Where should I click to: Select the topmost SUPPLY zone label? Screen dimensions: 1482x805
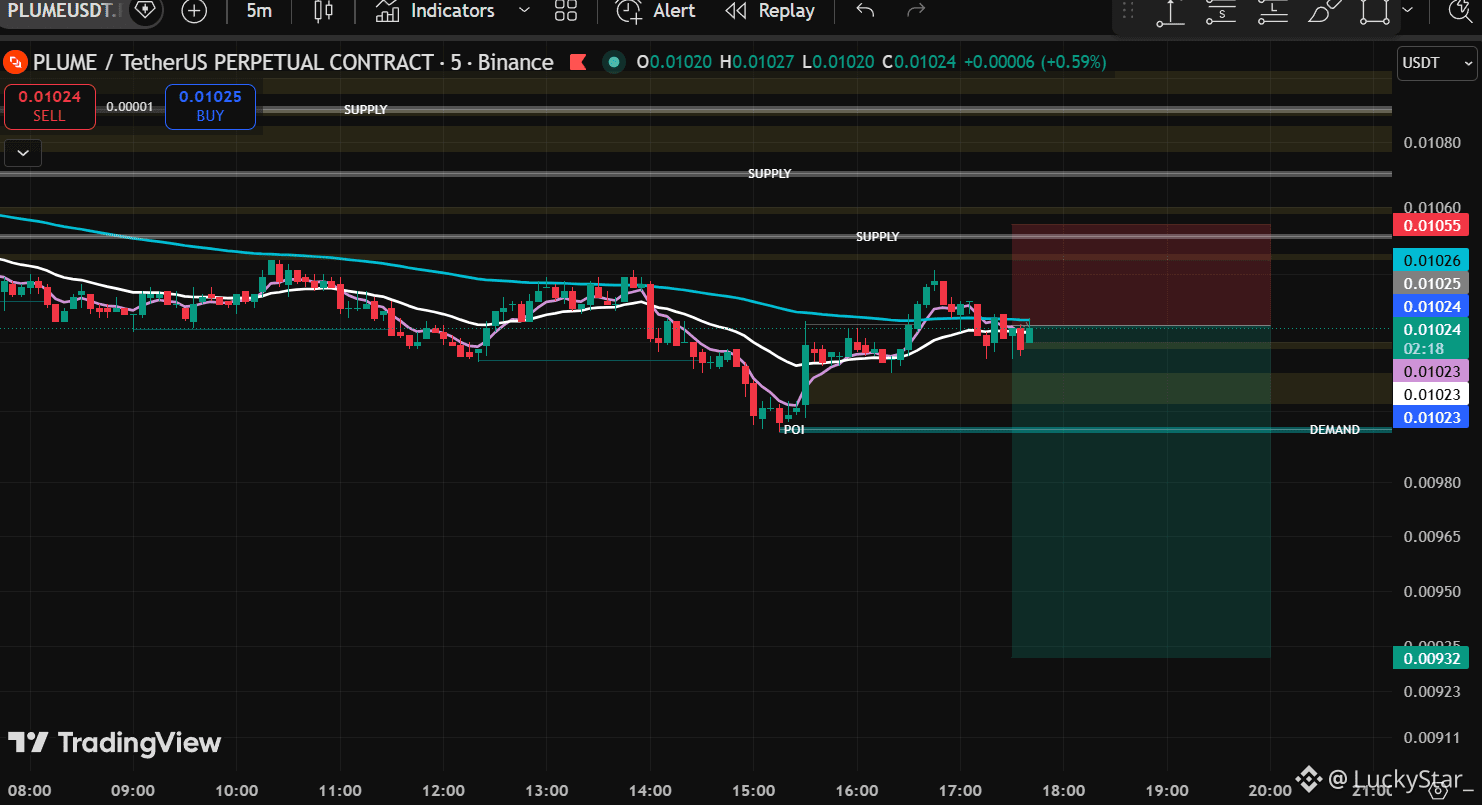pos(365,110)
